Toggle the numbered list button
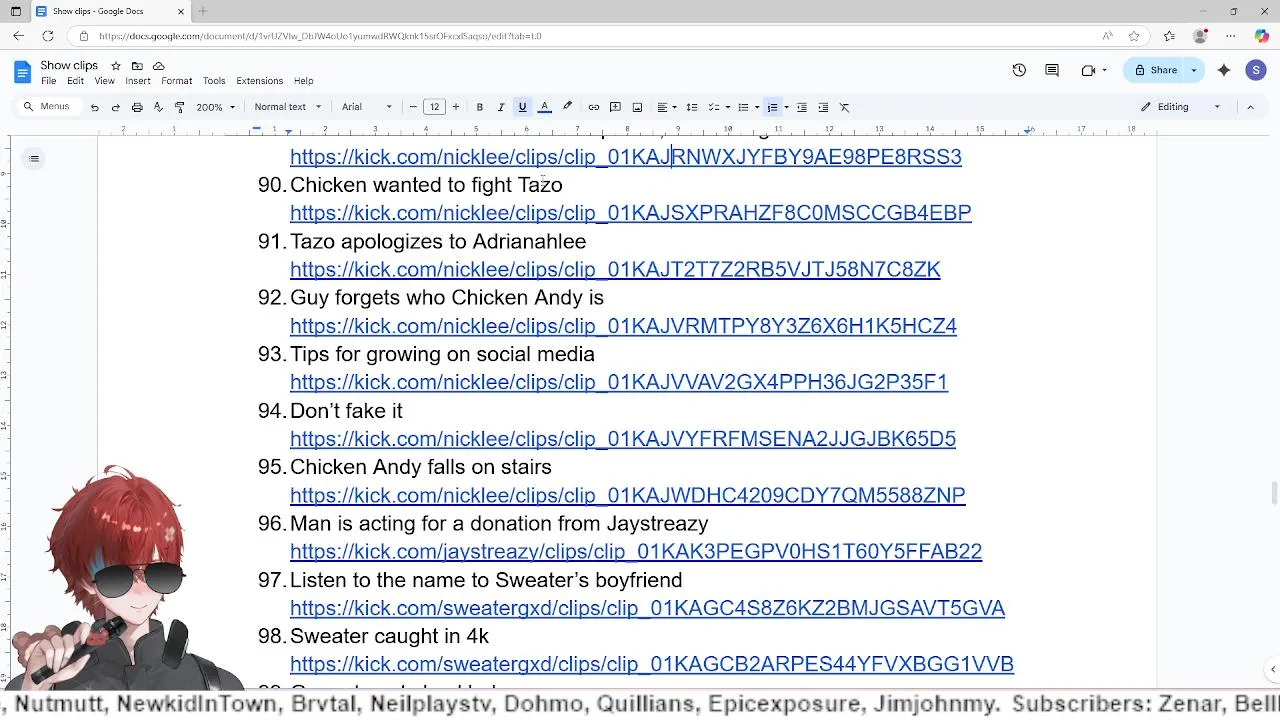The height and width of the screenshot is (720, 1280). (771, 107)
